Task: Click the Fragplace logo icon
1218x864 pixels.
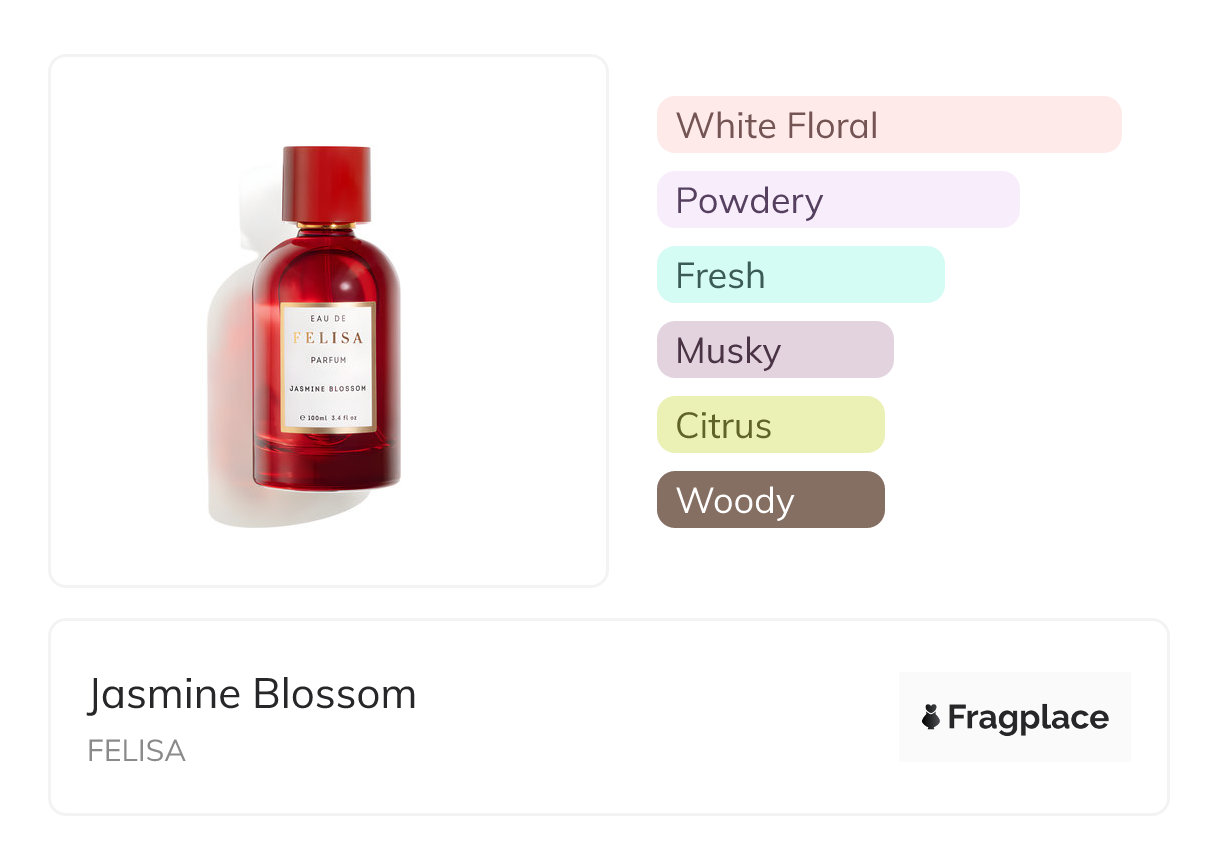Action: pos(931,717)
